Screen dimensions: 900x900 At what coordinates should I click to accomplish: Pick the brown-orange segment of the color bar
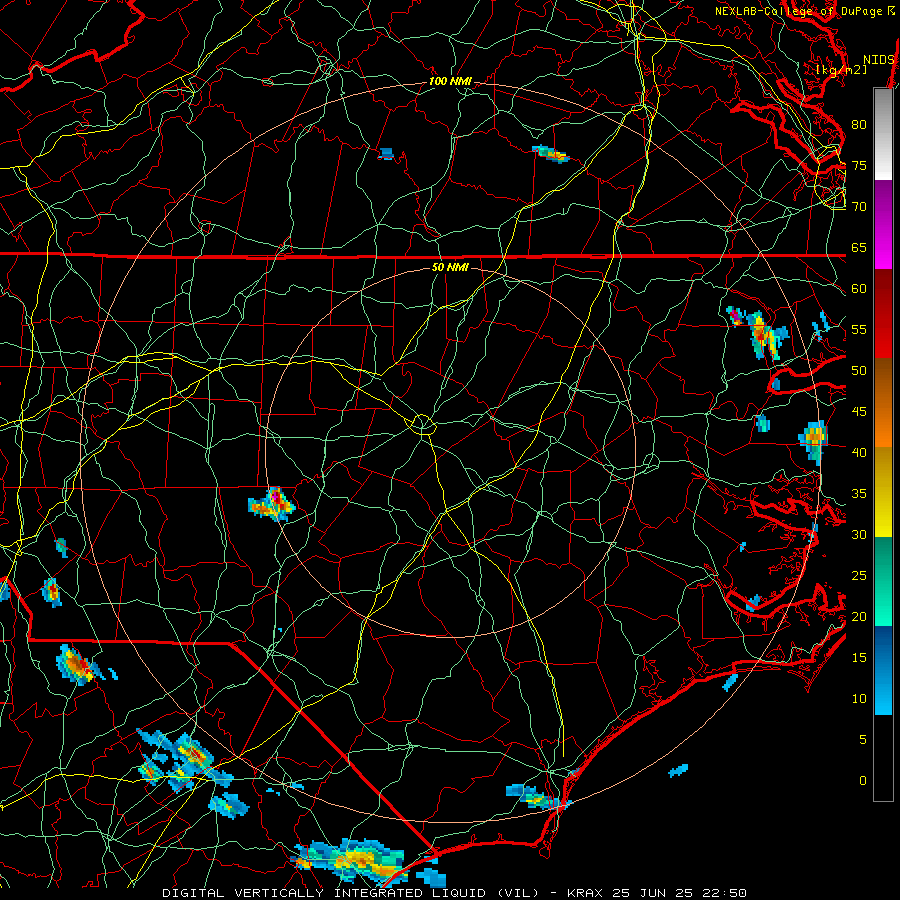point(883,403)
